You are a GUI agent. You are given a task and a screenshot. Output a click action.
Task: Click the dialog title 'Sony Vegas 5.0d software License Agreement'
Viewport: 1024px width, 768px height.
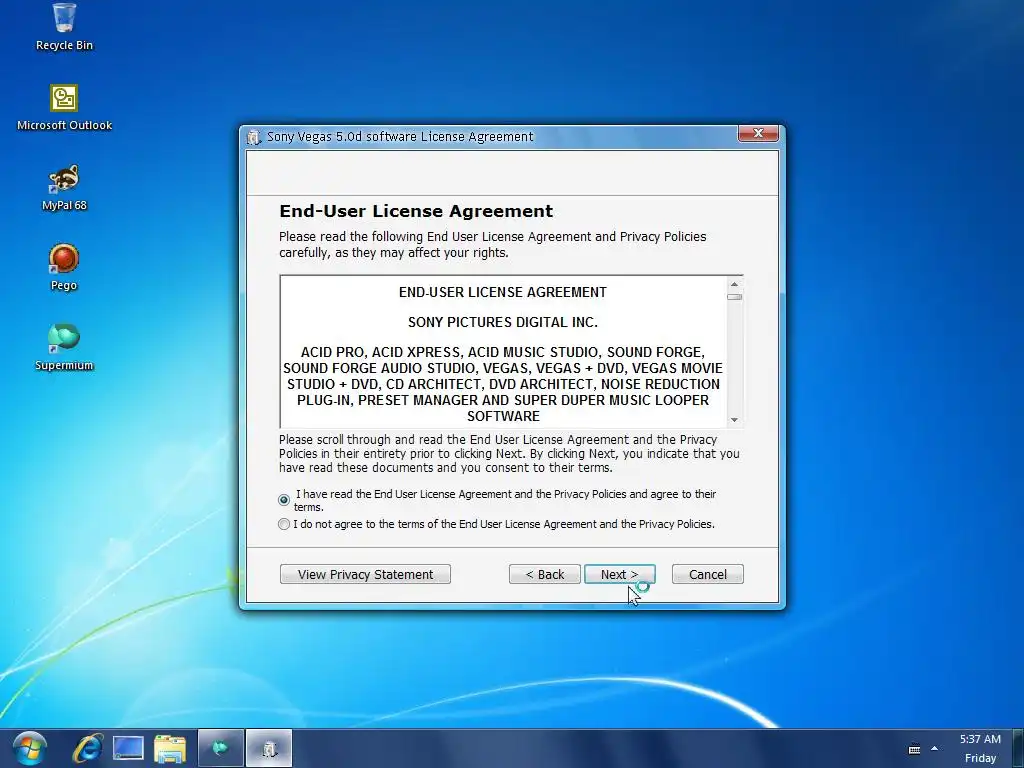[400, 136]
